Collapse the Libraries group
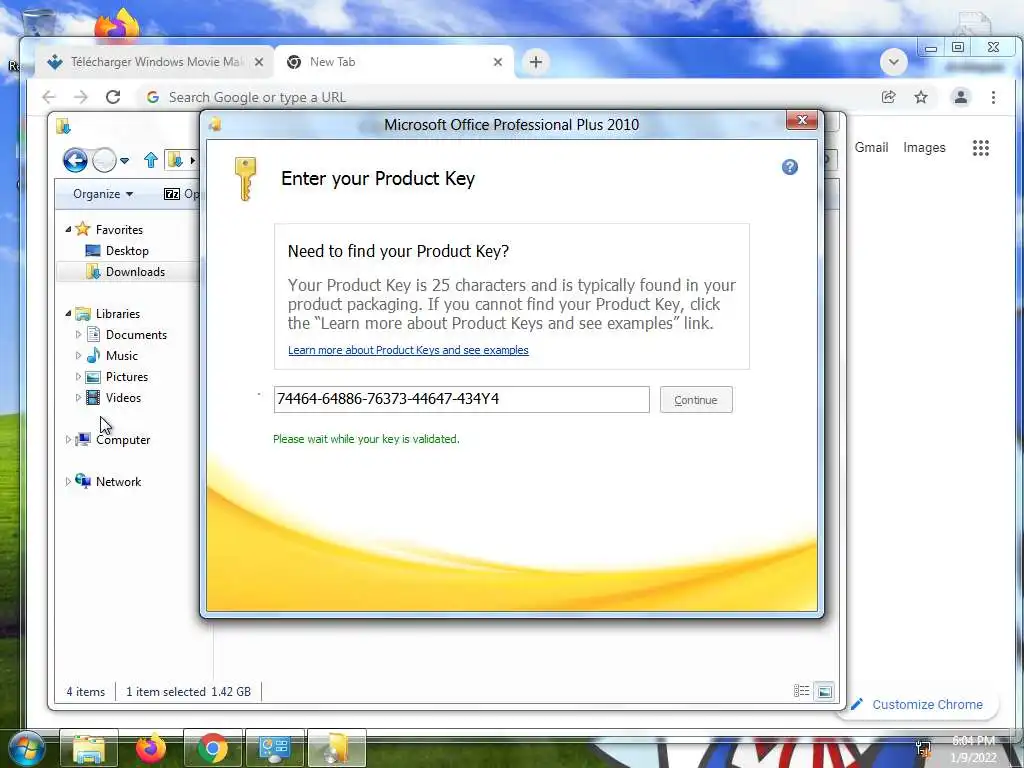The image size is (1024, 768). 68,313
